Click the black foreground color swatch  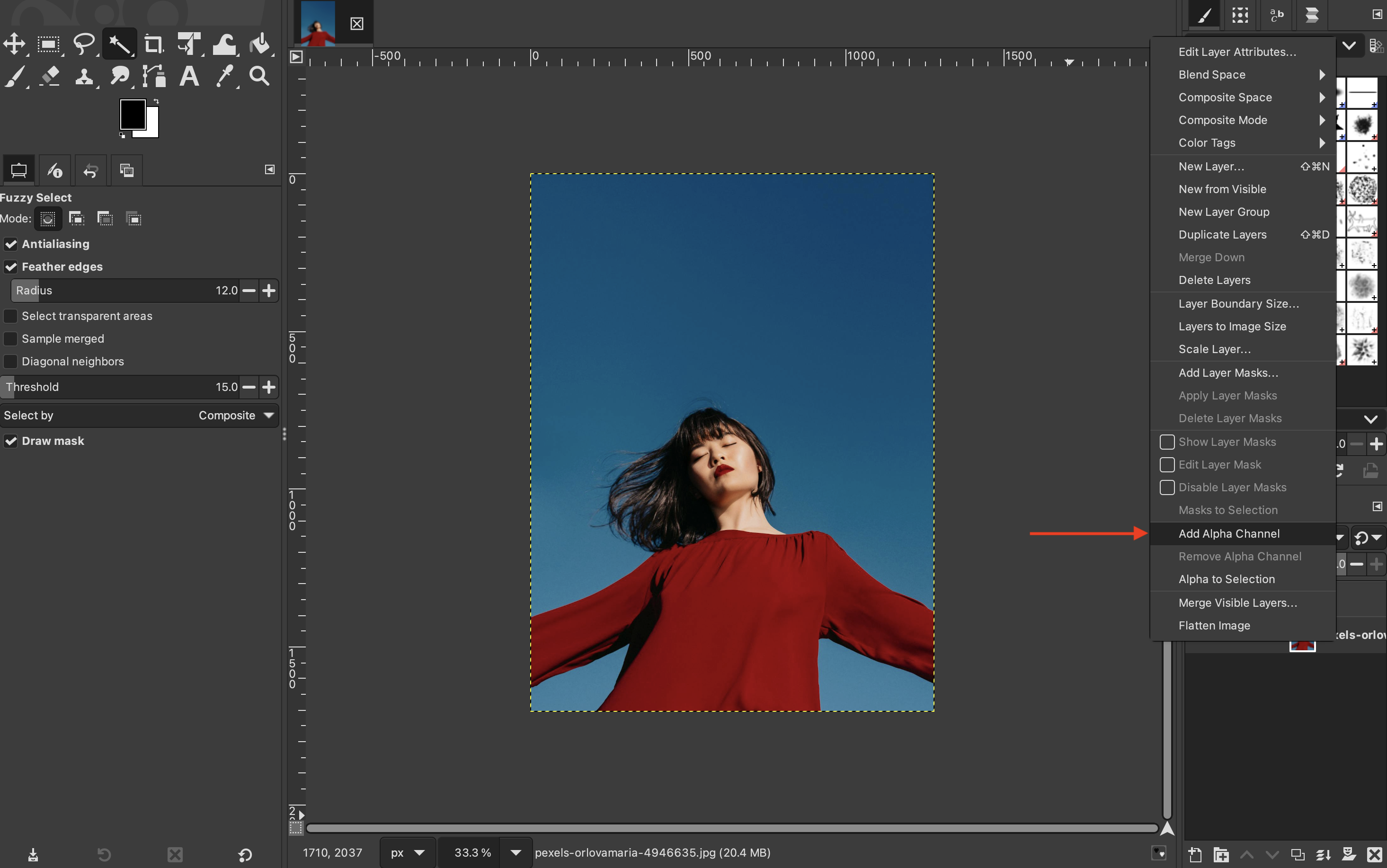(x=132, y=114)
